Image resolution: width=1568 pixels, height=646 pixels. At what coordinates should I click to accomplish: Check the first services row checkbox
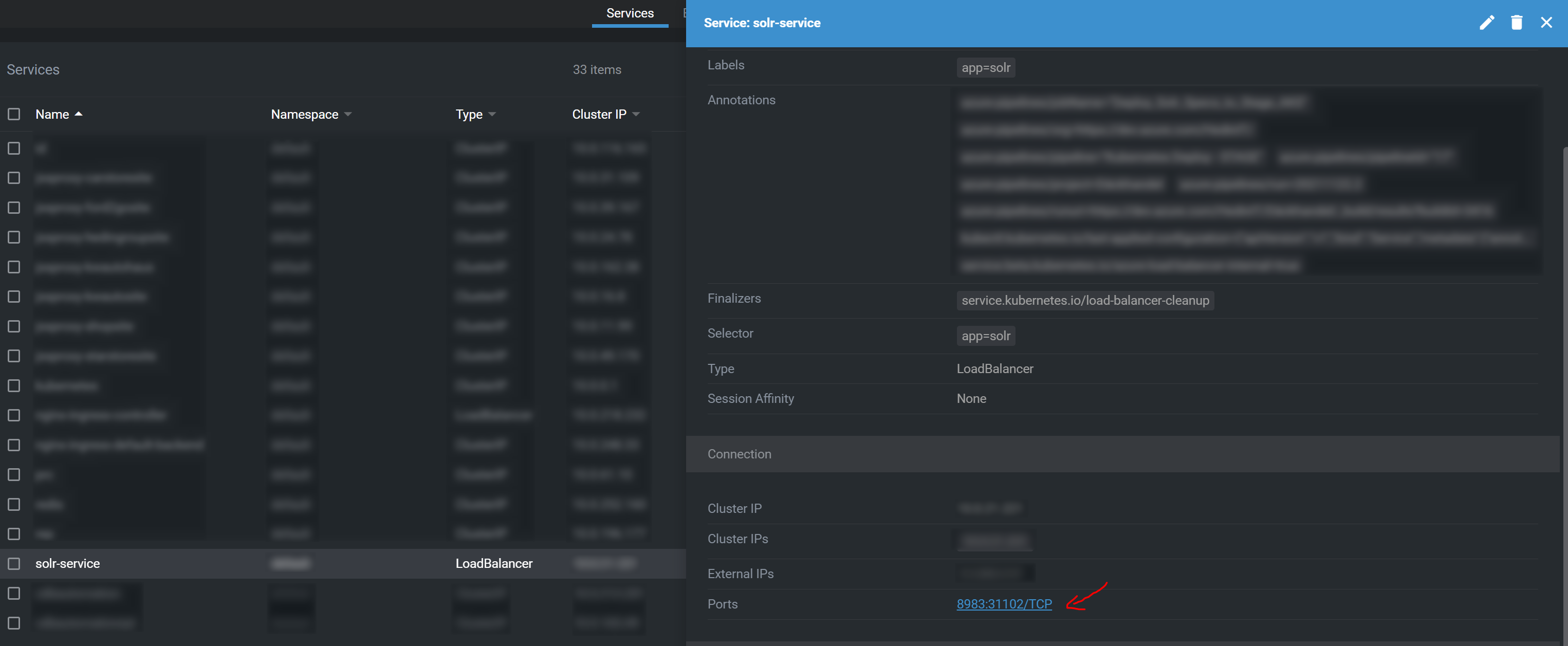[14, 148]
